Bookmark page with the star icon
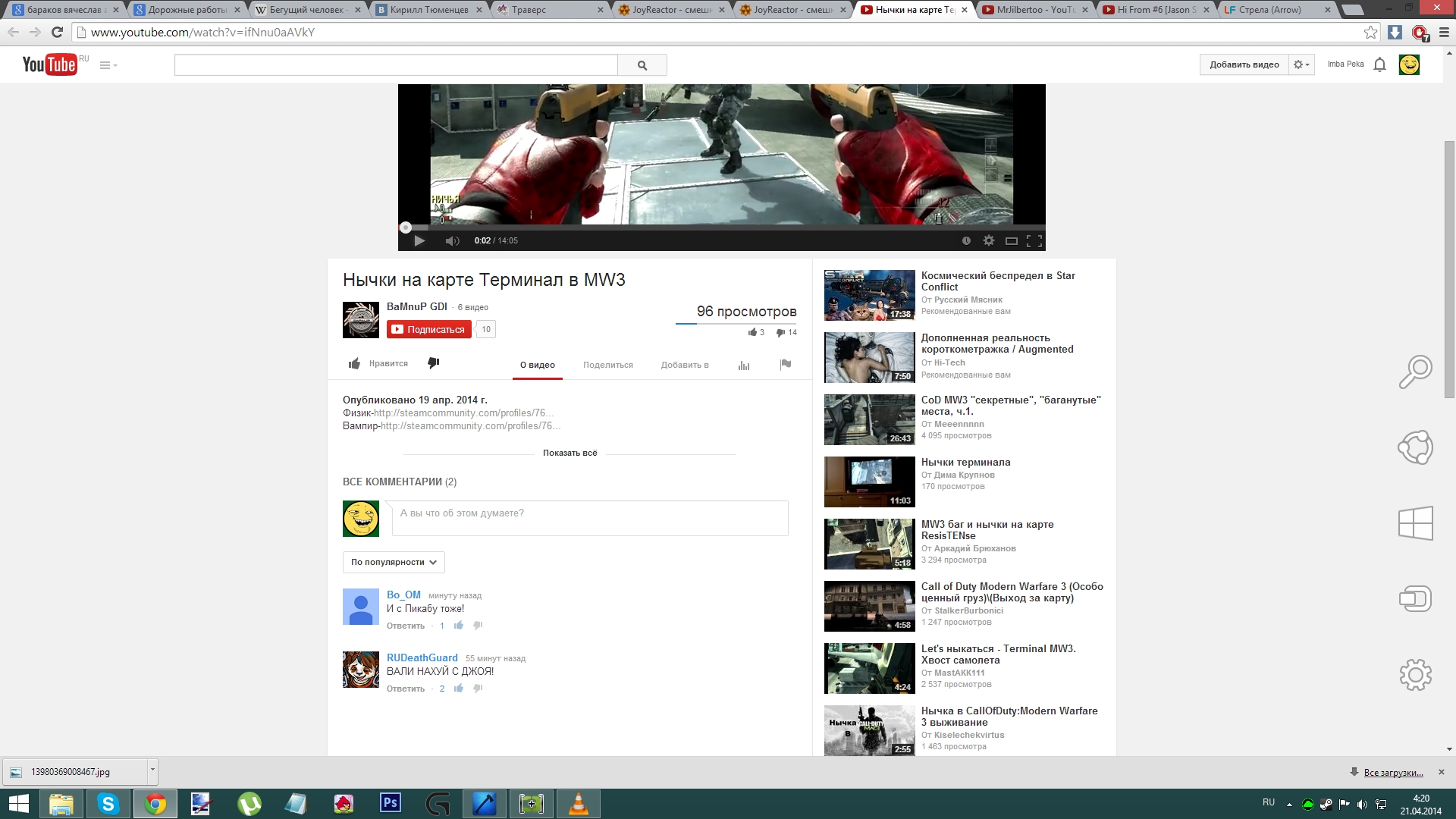The image size is (1456, 819). tap(1370, 32)
